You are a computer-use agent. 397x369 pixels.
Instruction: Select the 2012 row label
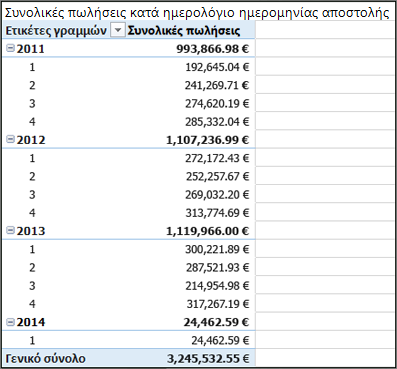coord(31,140)
